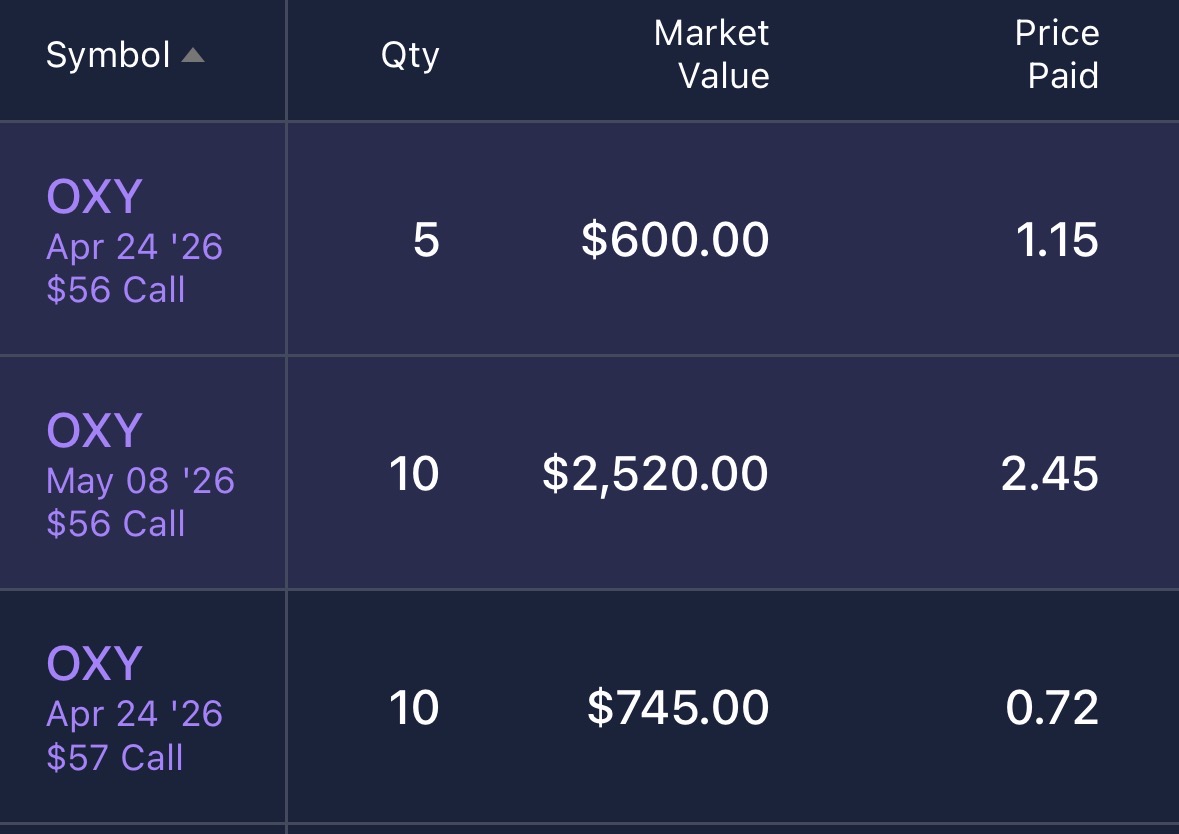This screenshot has width=1179, height=834.
Task: Click quantity 5 in first OXY row
Action: click(x=426, y=241)
